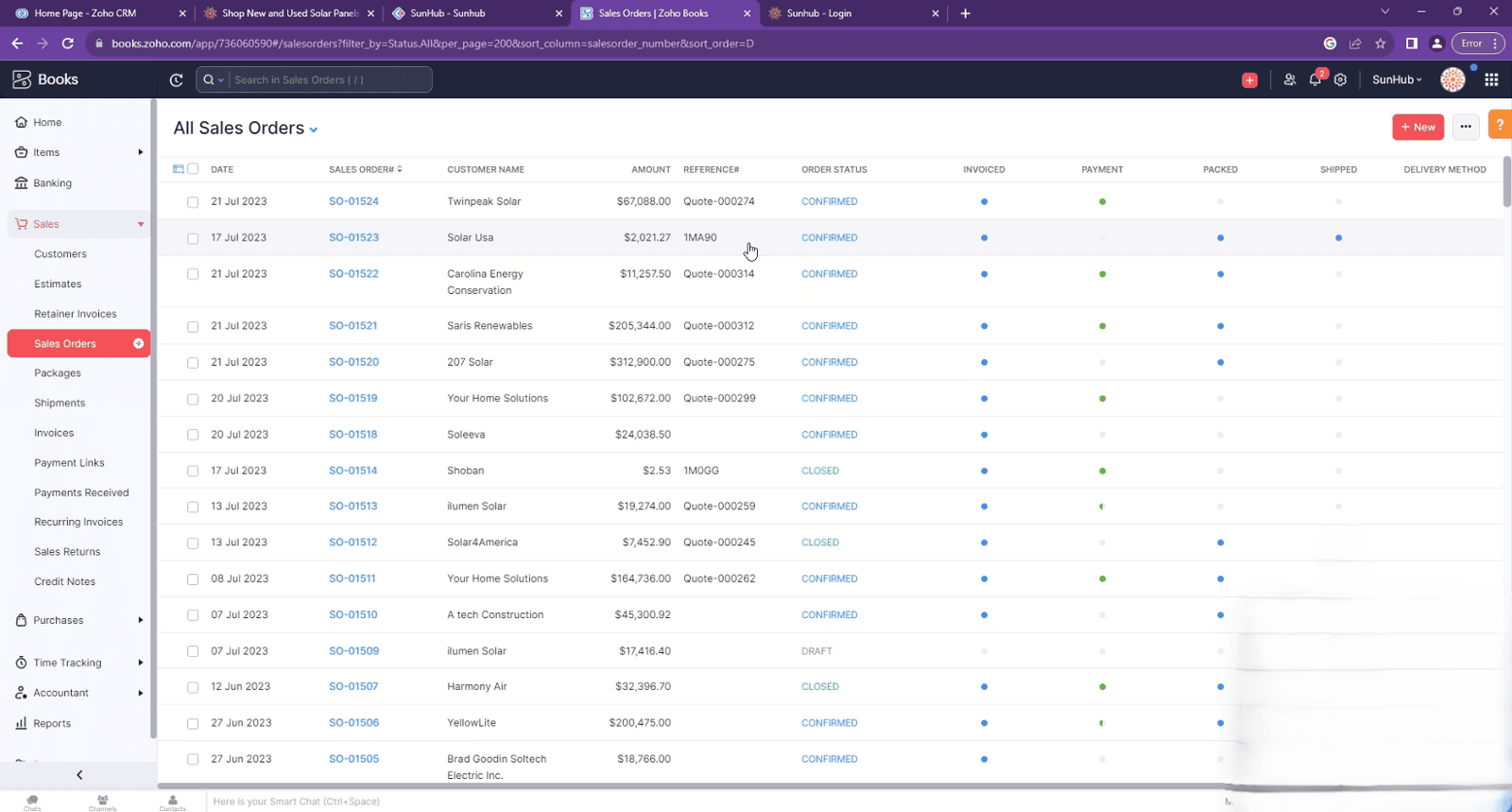Check the box for SO-01523
Screen dimensions: 1512x812
(193, 238)
